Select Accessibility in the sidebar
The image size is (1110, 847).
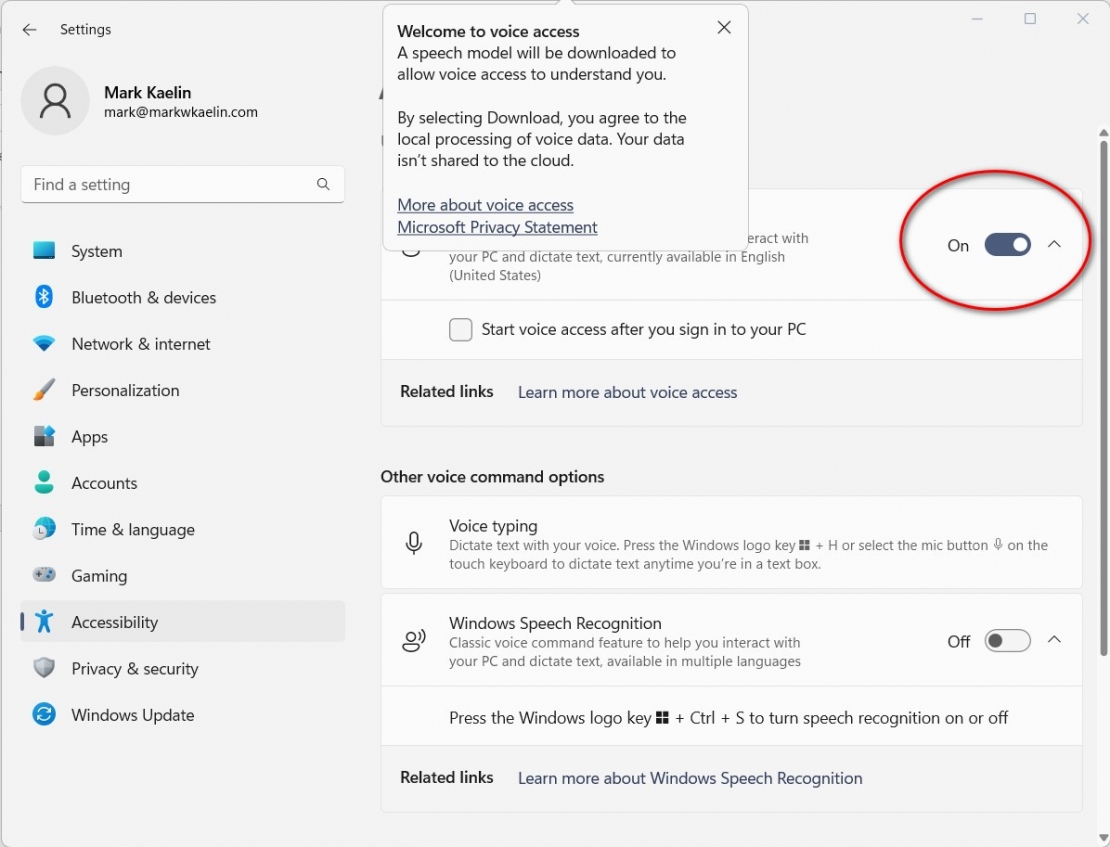(x=114, y=622)
